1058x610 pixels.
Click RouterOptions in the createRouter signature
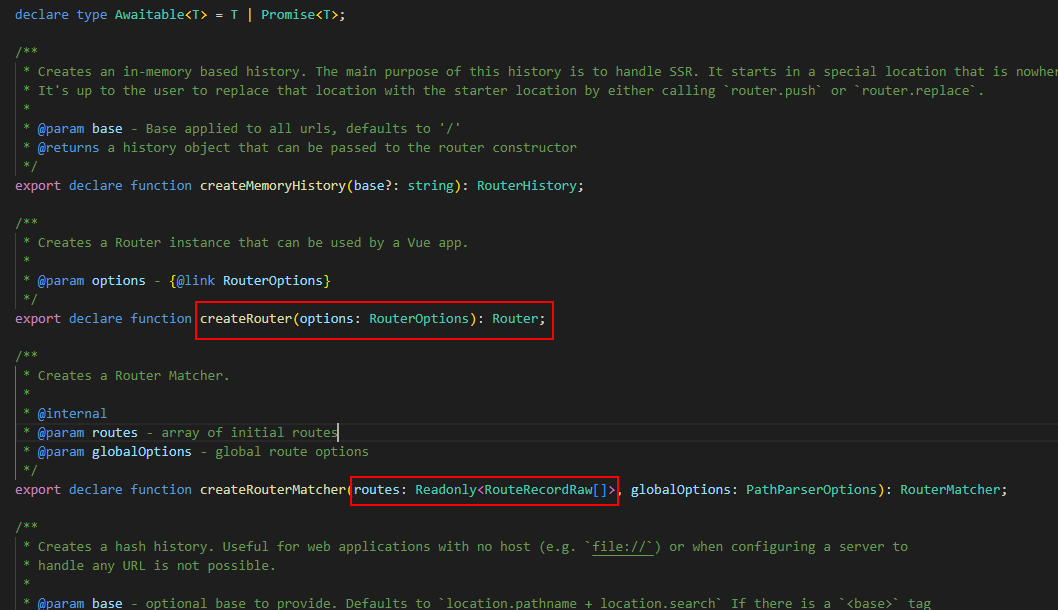click(419, 319)
